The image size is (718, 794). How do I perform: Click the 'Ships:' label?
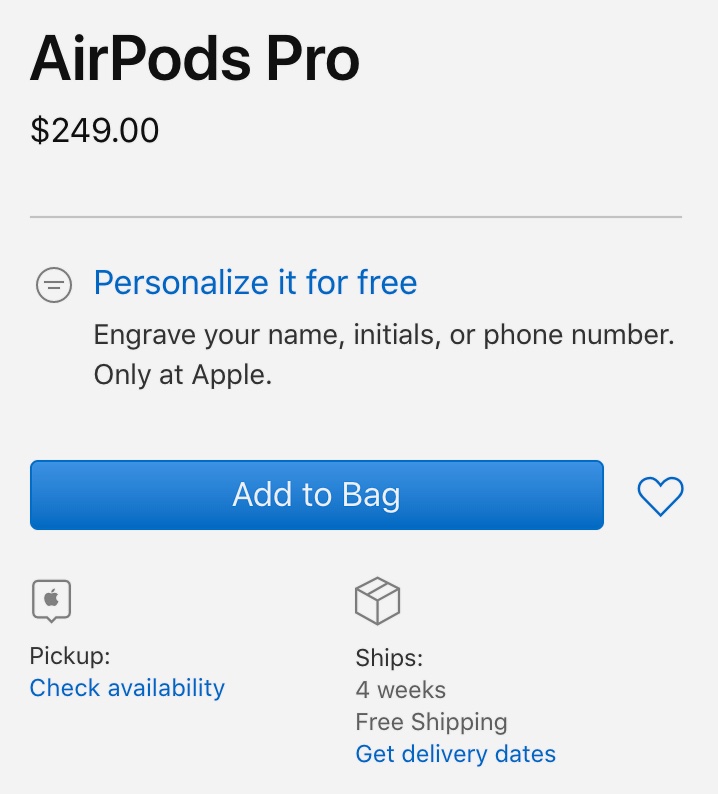tap(389, 658)
